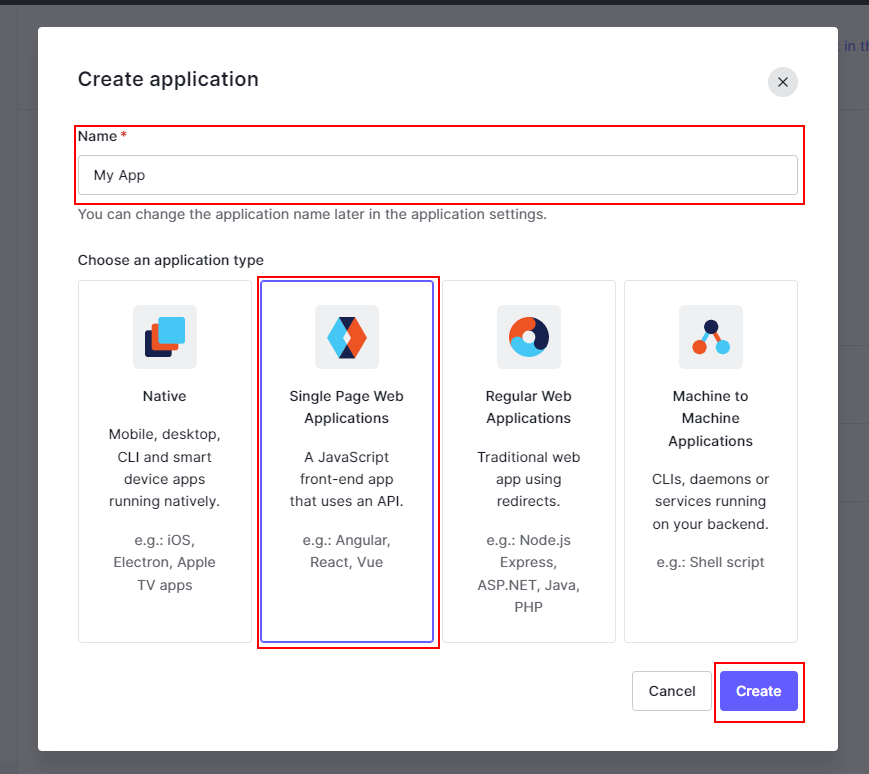Click 'CLIs, daemons or services' description
This screenshot has width=869, height=774.
coord(710,501)
